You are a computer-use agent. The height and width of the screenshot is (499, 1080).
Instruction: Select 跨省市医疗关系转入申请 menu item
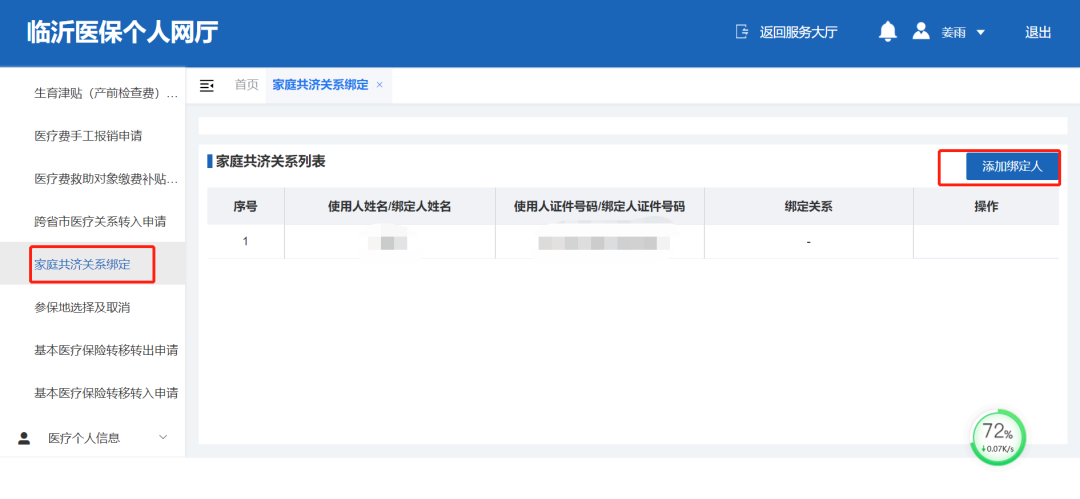(100, 221)
